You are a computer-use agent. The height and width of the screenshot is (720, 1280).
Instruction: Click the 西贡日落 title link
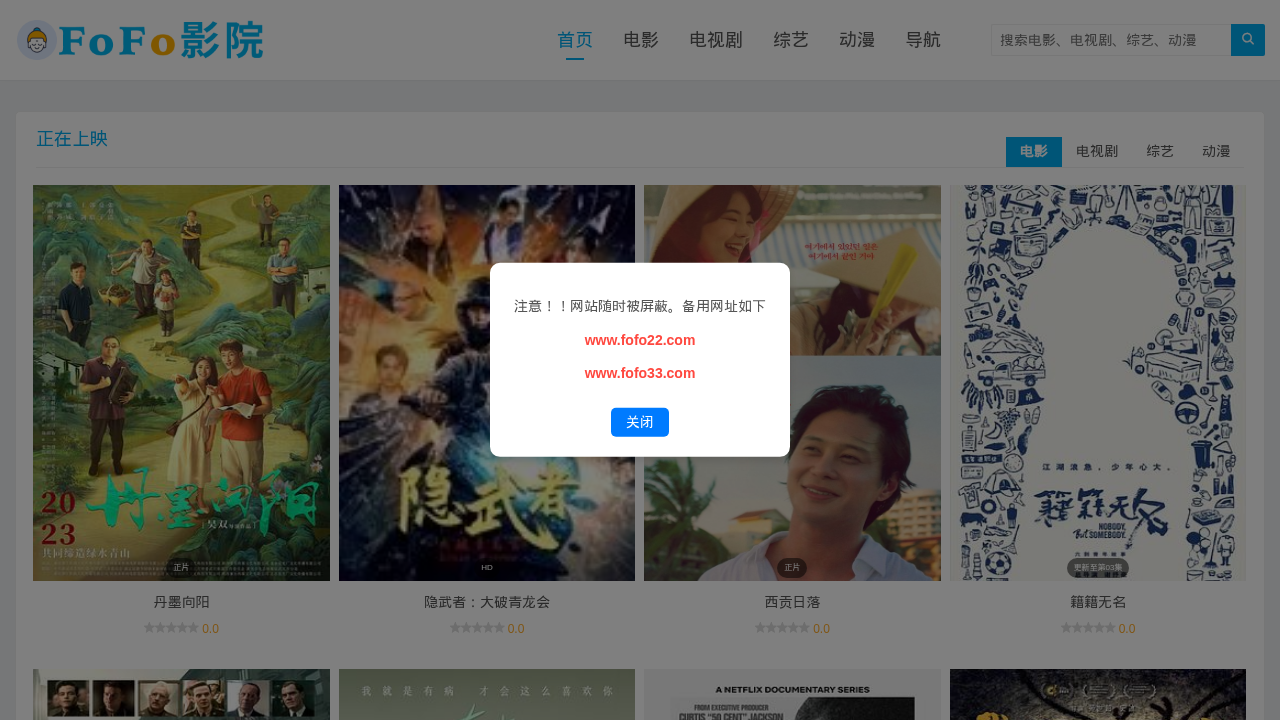[792, 602]
